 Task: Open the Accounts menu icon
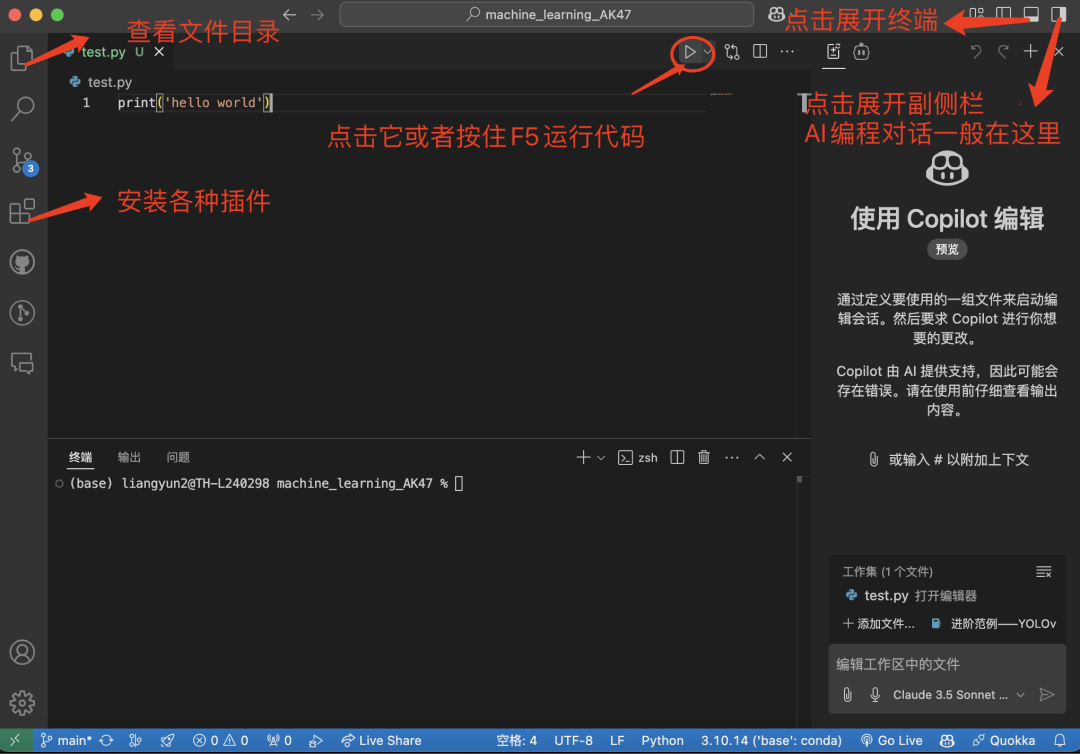point(22,652)
